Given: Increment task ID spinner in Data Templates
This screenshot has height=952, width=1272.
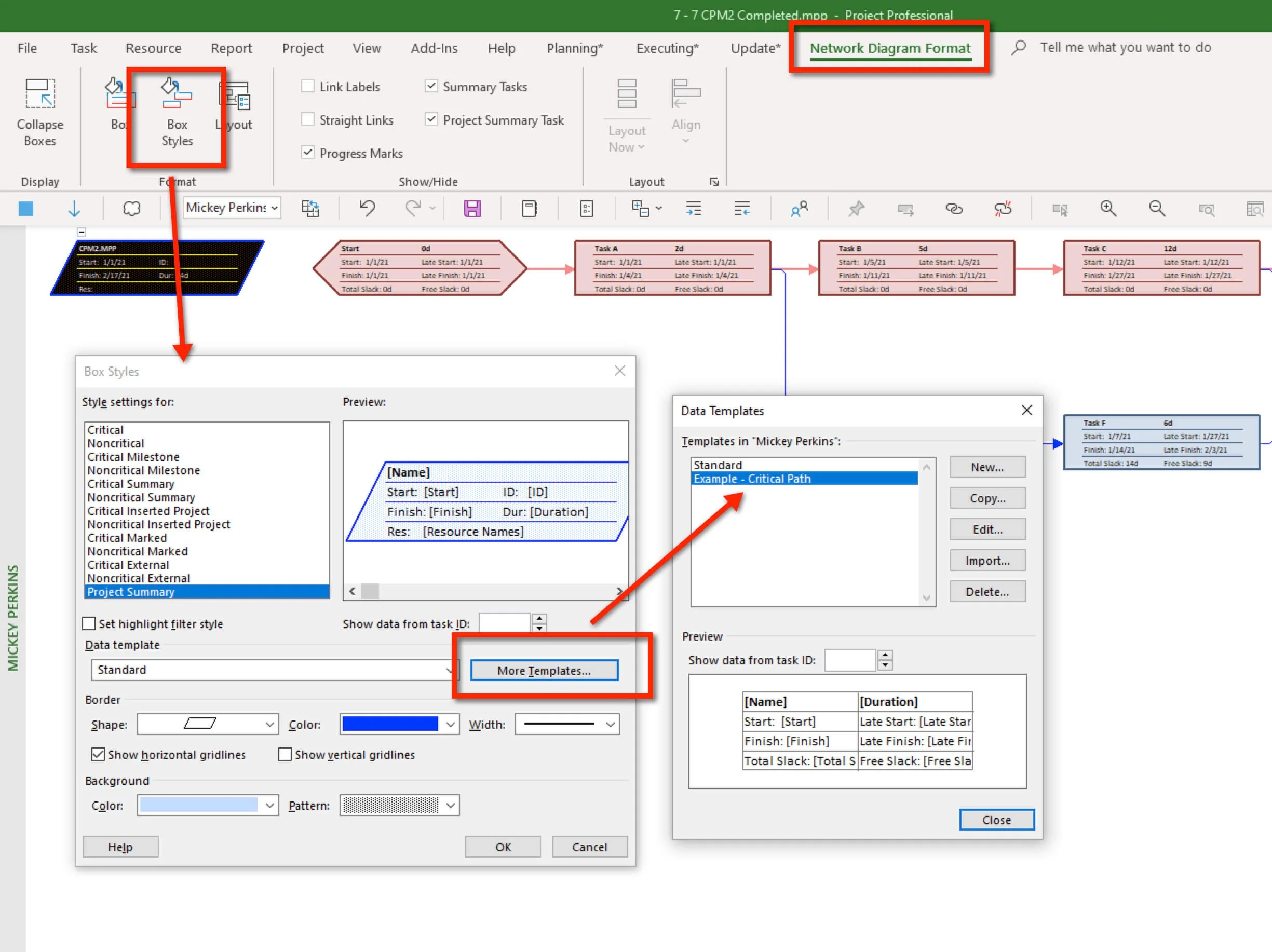Looking at the screenshot, I should tap(886, 656).
